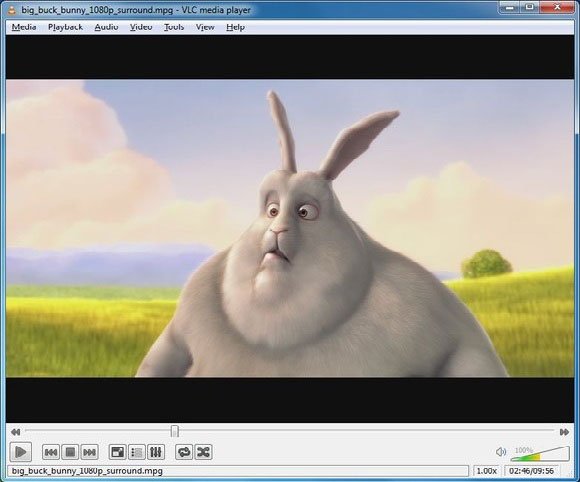
Task: Expand the Tools menu
Action: 174,27
